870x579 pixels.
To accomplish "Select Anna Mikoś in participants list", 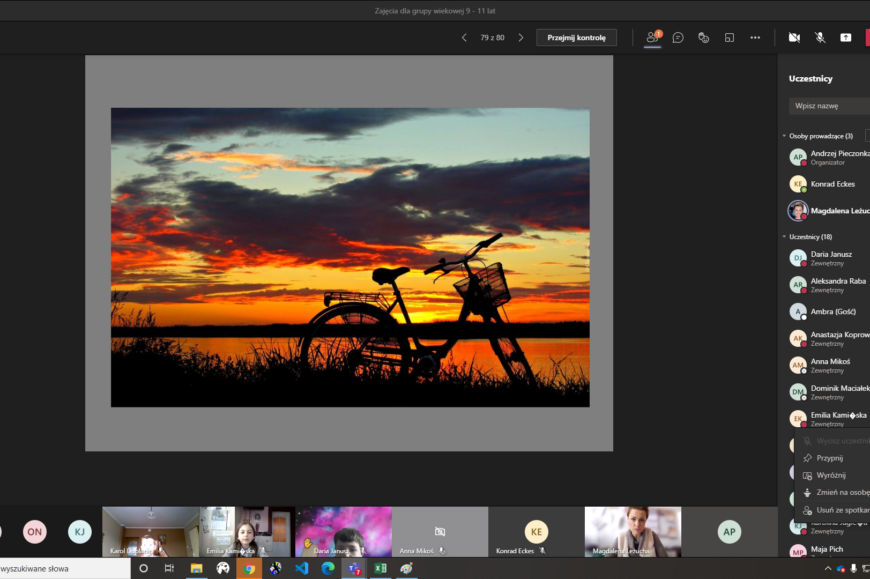I will pyautogui.click(x=827, y=365).
